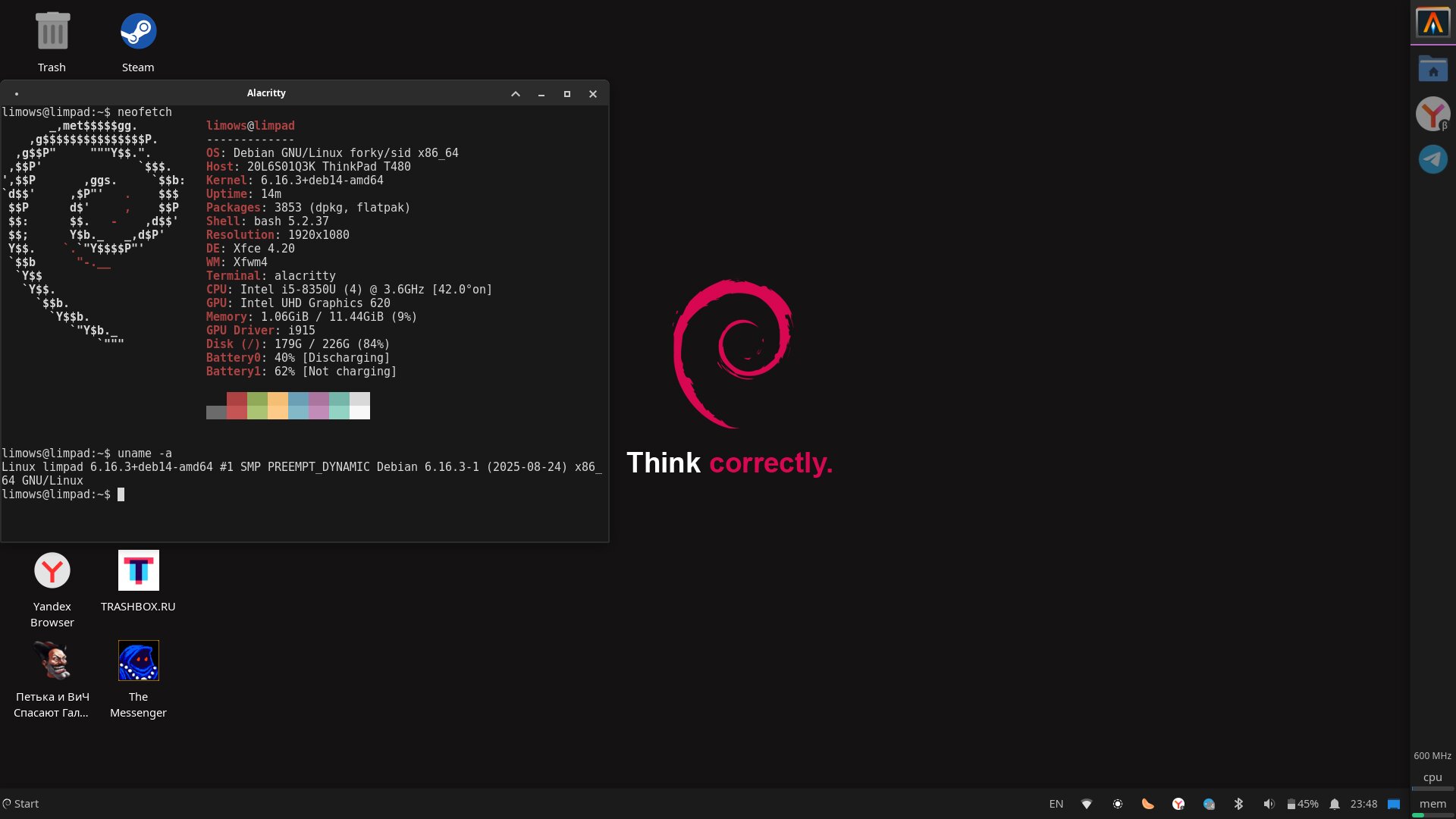This screenshot has height=819, width=1456.
Task: Open the Trash desktop icon
Action: click(52, 42)
